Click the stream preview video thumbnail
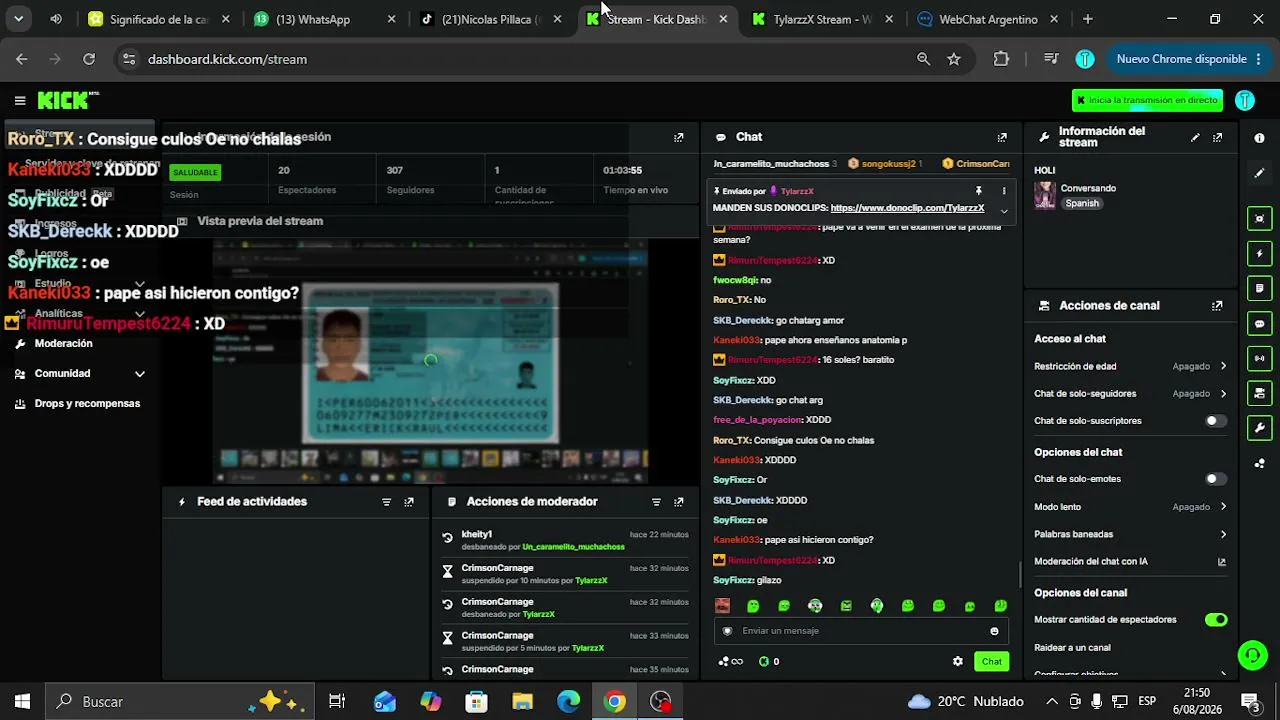Screen dimensions: 1280x720 430,361
